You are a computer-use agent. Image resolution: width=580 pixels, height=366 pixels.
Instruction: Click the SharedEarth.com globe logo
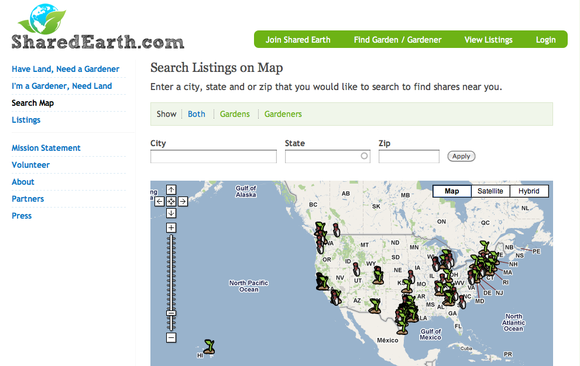(42, 19)
